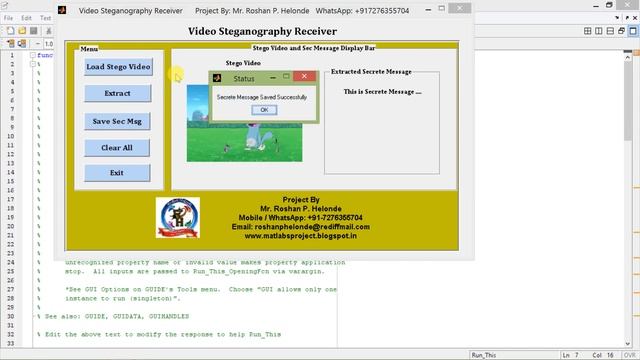640x360 pixels.
Task: Open file icon in editor toolbar
Action: coord(22,31)
